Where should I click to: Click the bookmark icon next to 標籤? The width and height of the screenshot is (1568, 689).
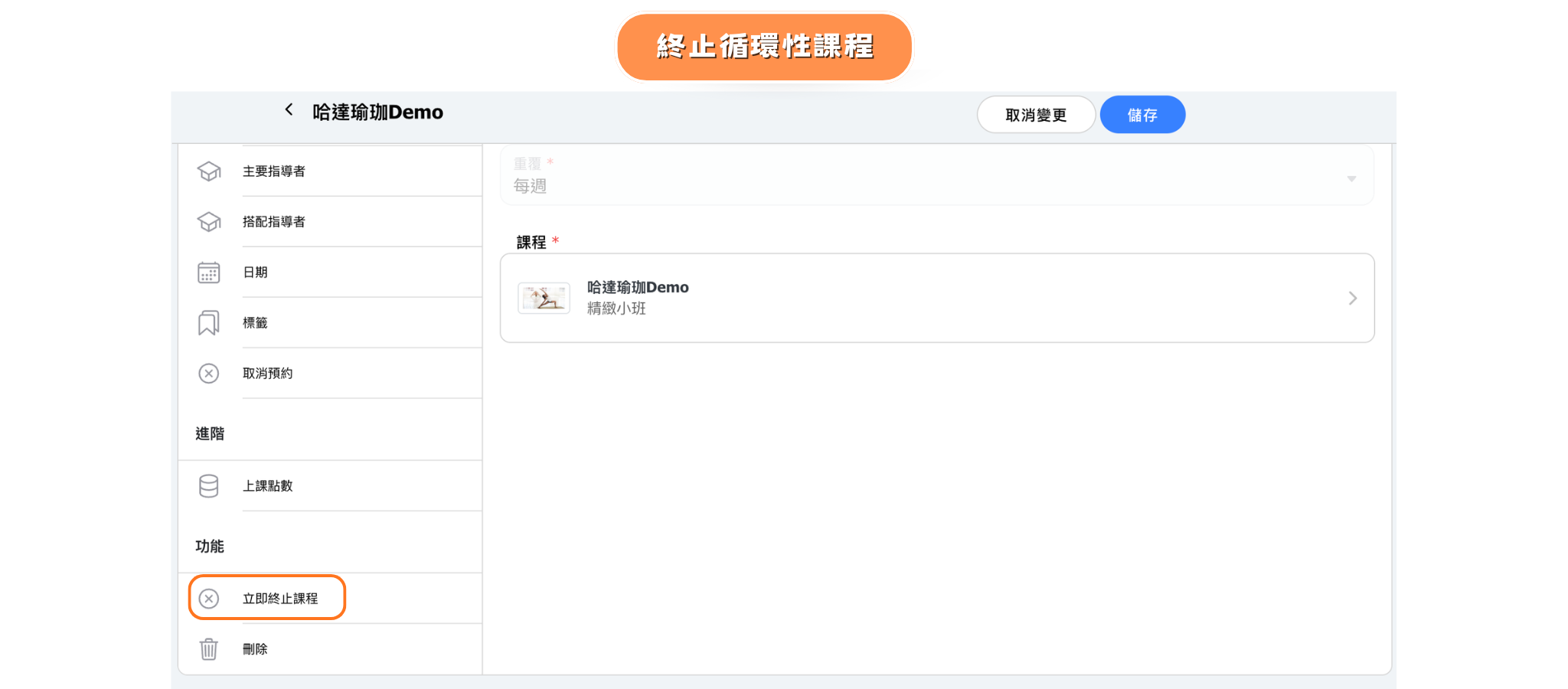pyautogui.click(x=208, y=323)
